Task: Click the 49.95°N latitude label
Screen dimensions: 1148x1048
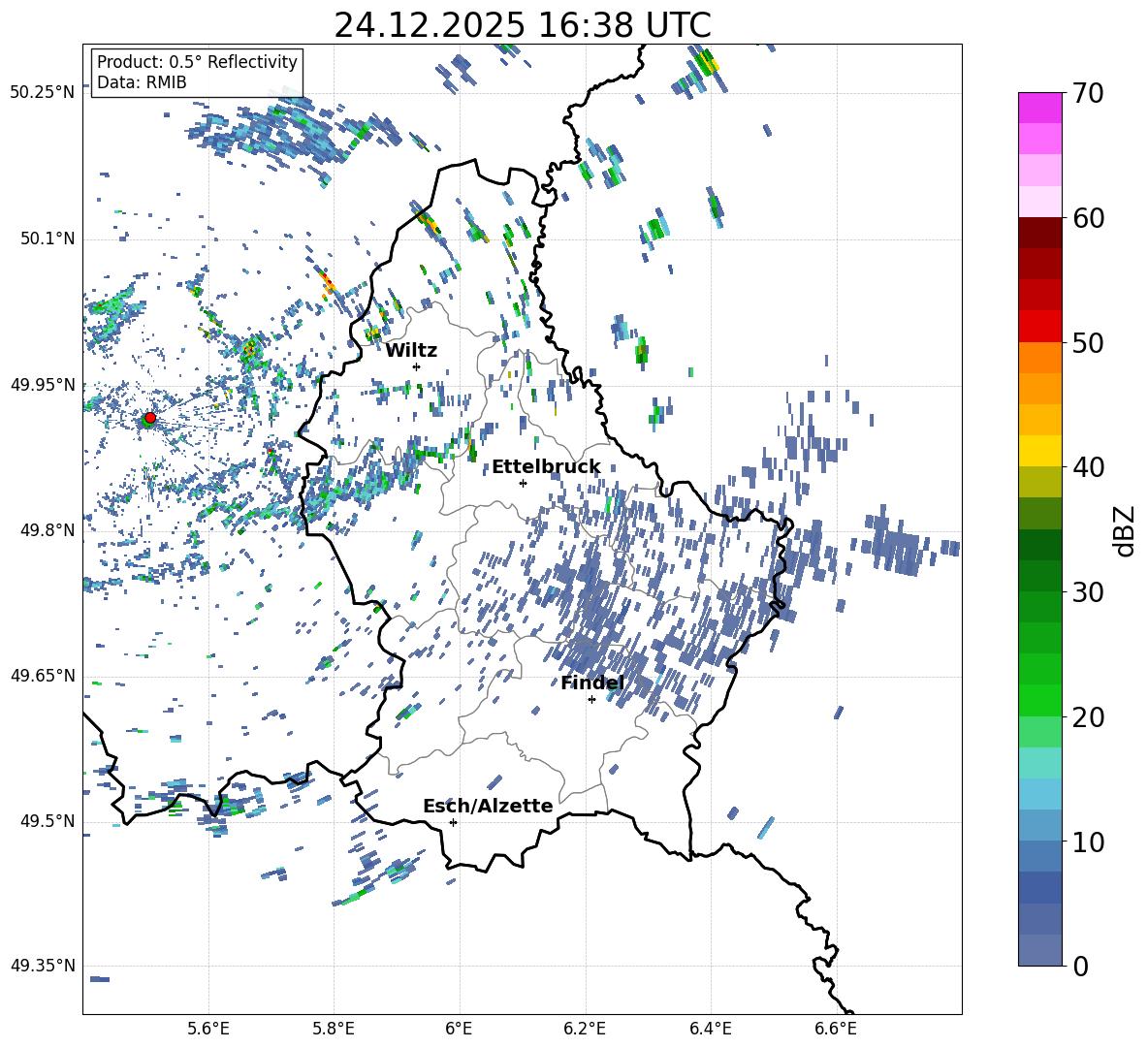Action: pyautogui.click(x=43, y=385)
